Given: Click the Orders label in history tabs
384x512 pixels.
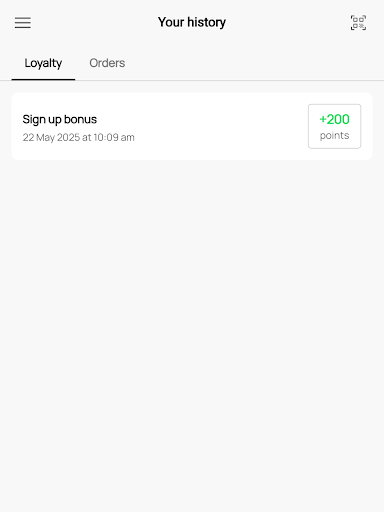Looking at the screenshot, I should coord(107,63).
